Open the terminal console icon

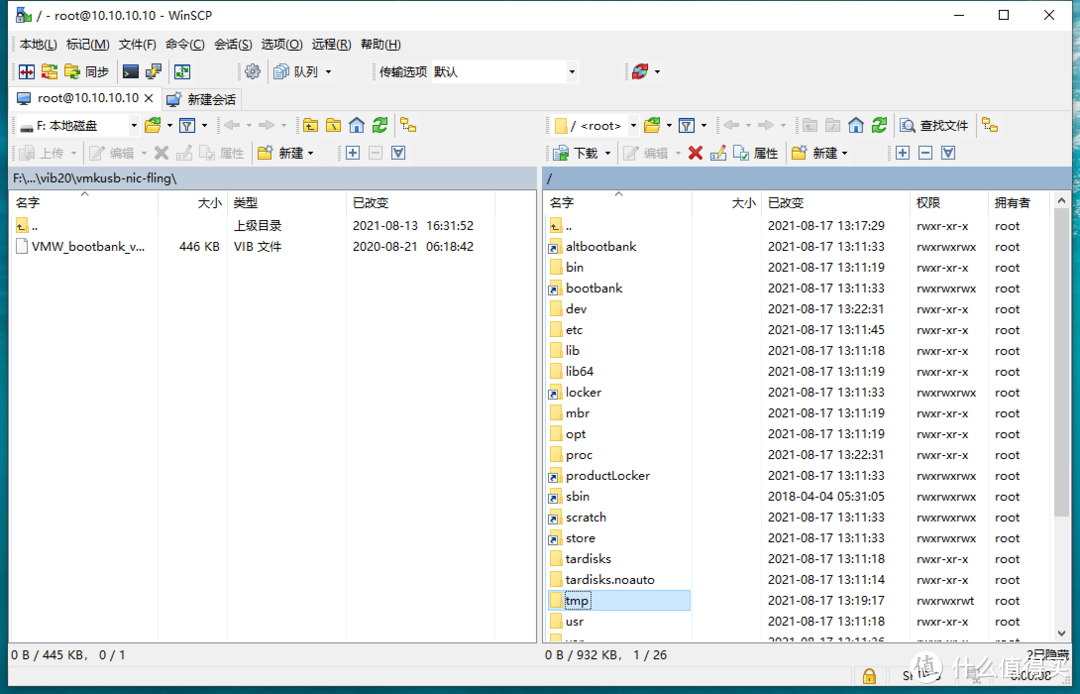click(130, 72)
